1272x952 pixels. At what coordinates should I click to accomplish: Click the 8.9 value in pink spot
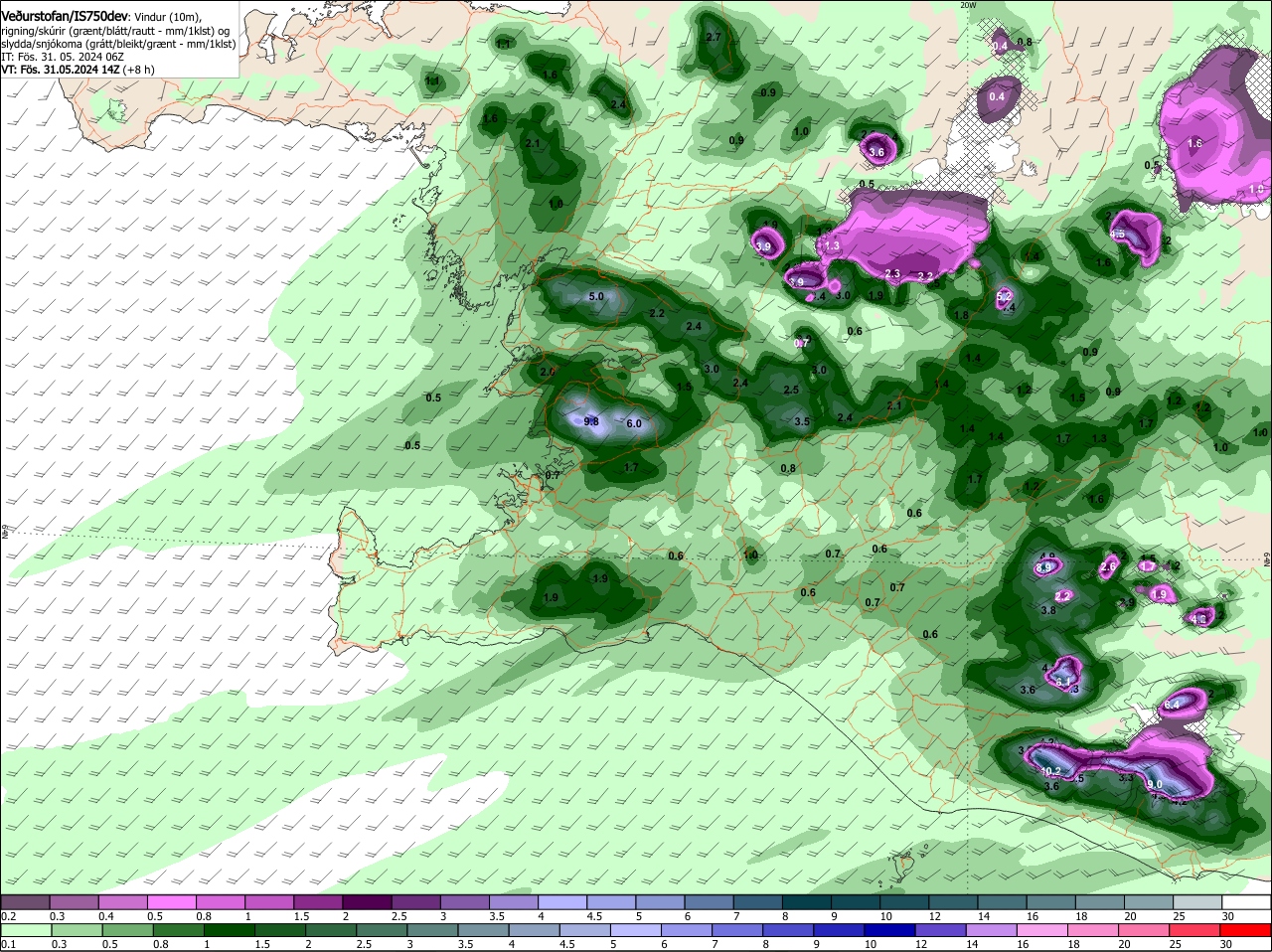(1043, 567)
